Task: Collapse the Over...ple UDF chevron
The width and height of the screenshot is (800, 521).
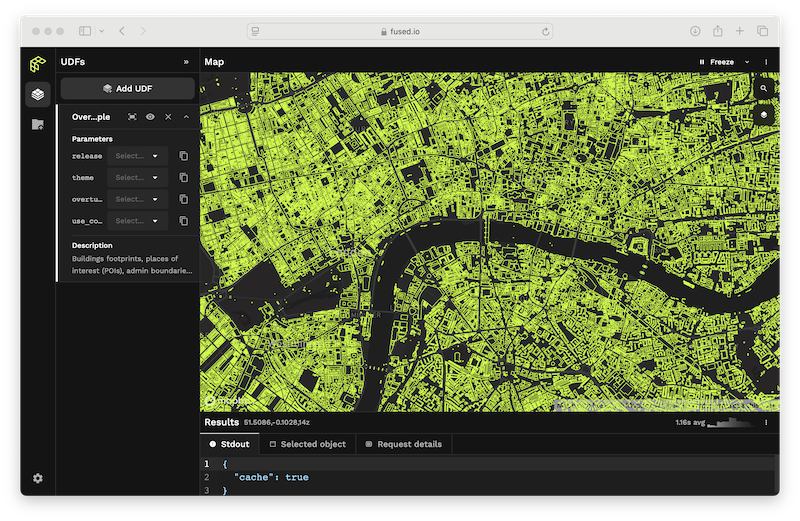Action: 186,117
